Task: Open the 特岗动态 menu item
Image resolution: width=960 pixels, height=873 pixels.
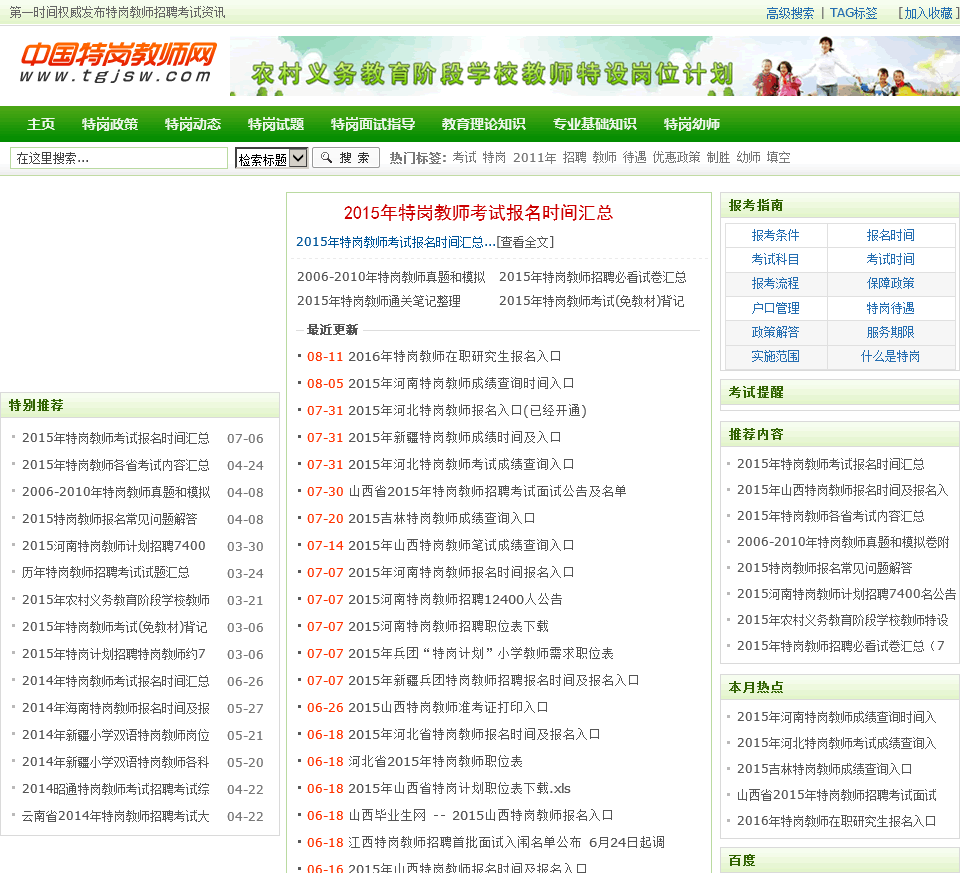Action: (193, 124)
